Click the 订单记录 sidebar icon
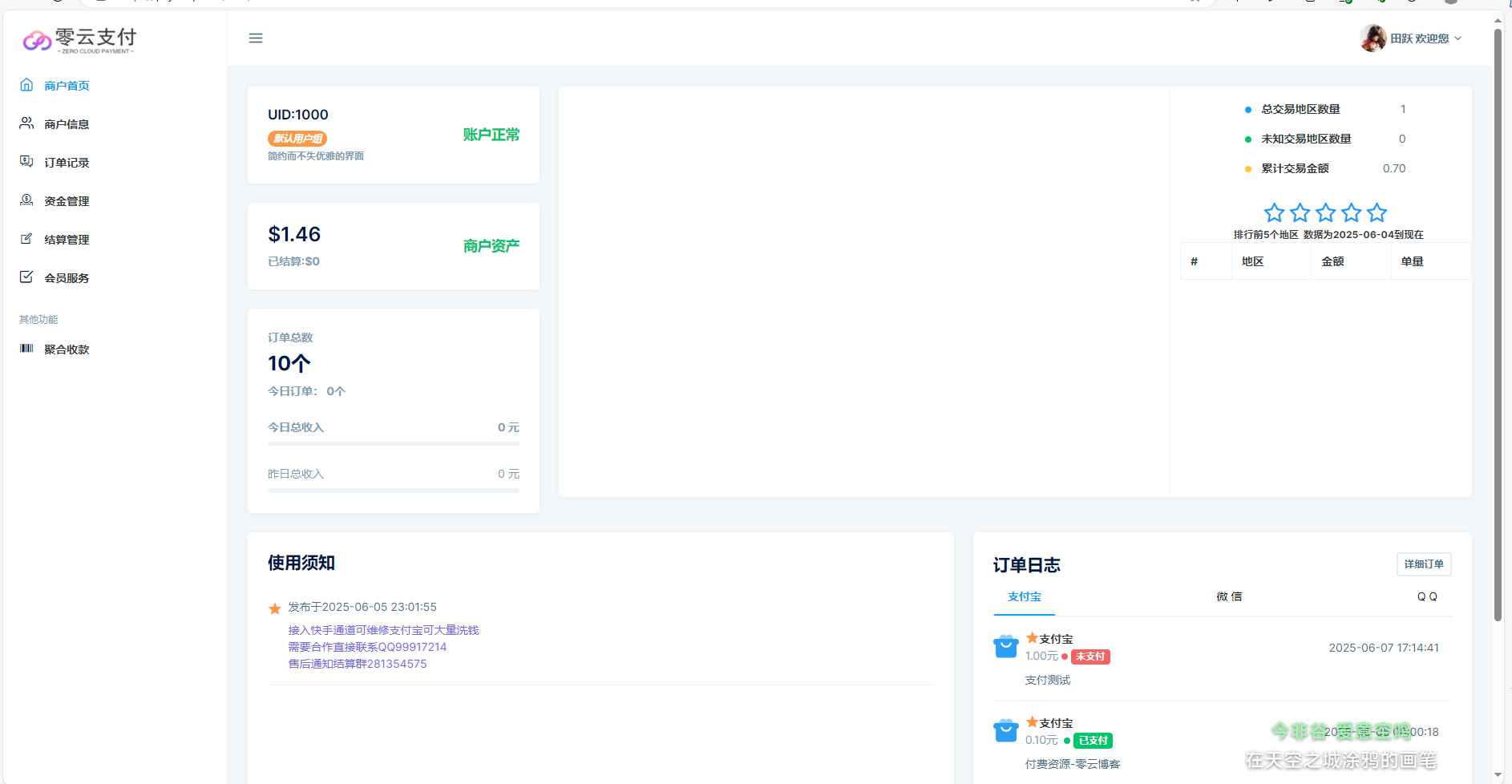 coord(26,162)
